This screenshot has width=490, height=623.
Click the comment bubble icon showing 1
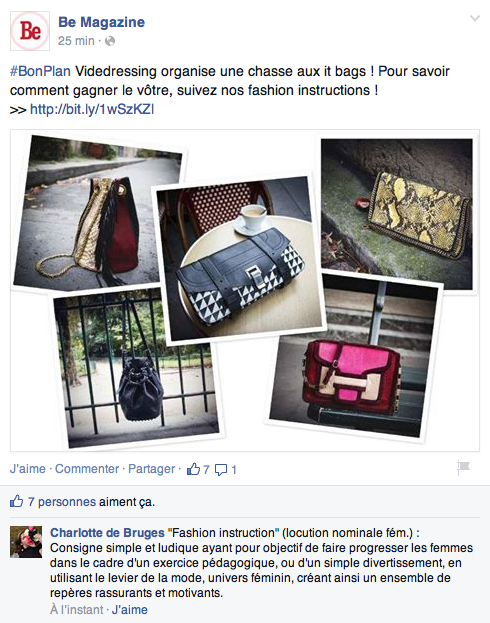[221, 470]
